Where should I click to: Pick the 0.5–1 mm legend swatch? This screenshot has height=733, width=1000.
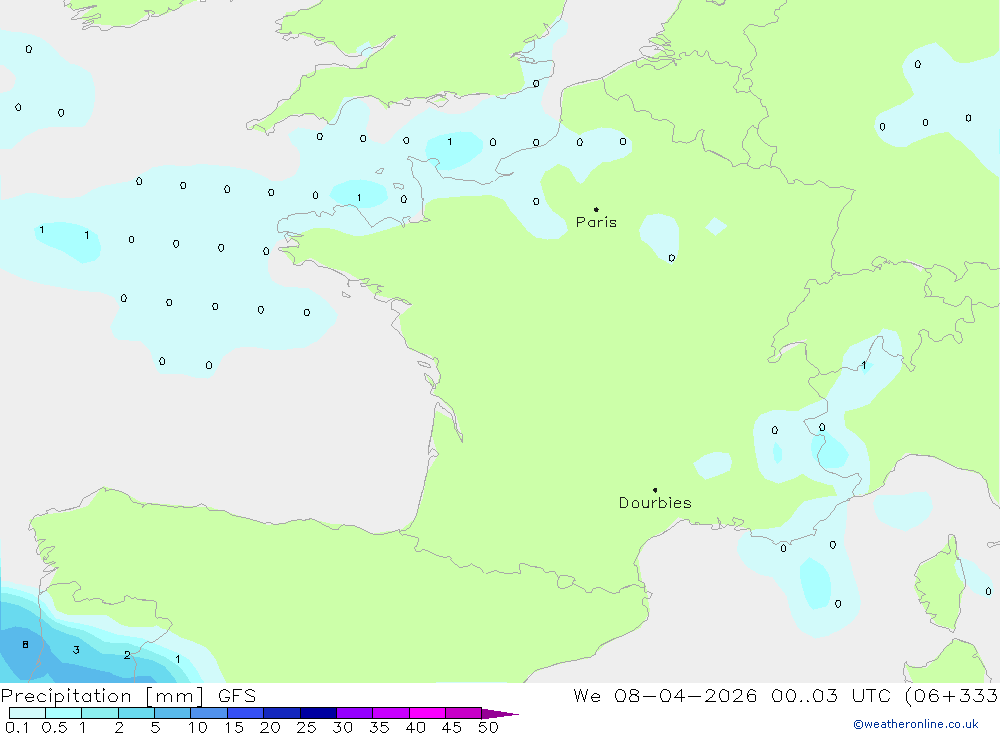point(63,713)
